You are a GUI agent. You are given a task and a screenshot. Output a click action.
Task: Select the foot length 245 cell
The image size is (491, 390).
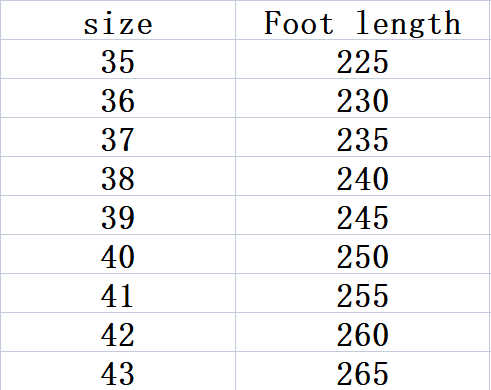(x=363, y=215)
